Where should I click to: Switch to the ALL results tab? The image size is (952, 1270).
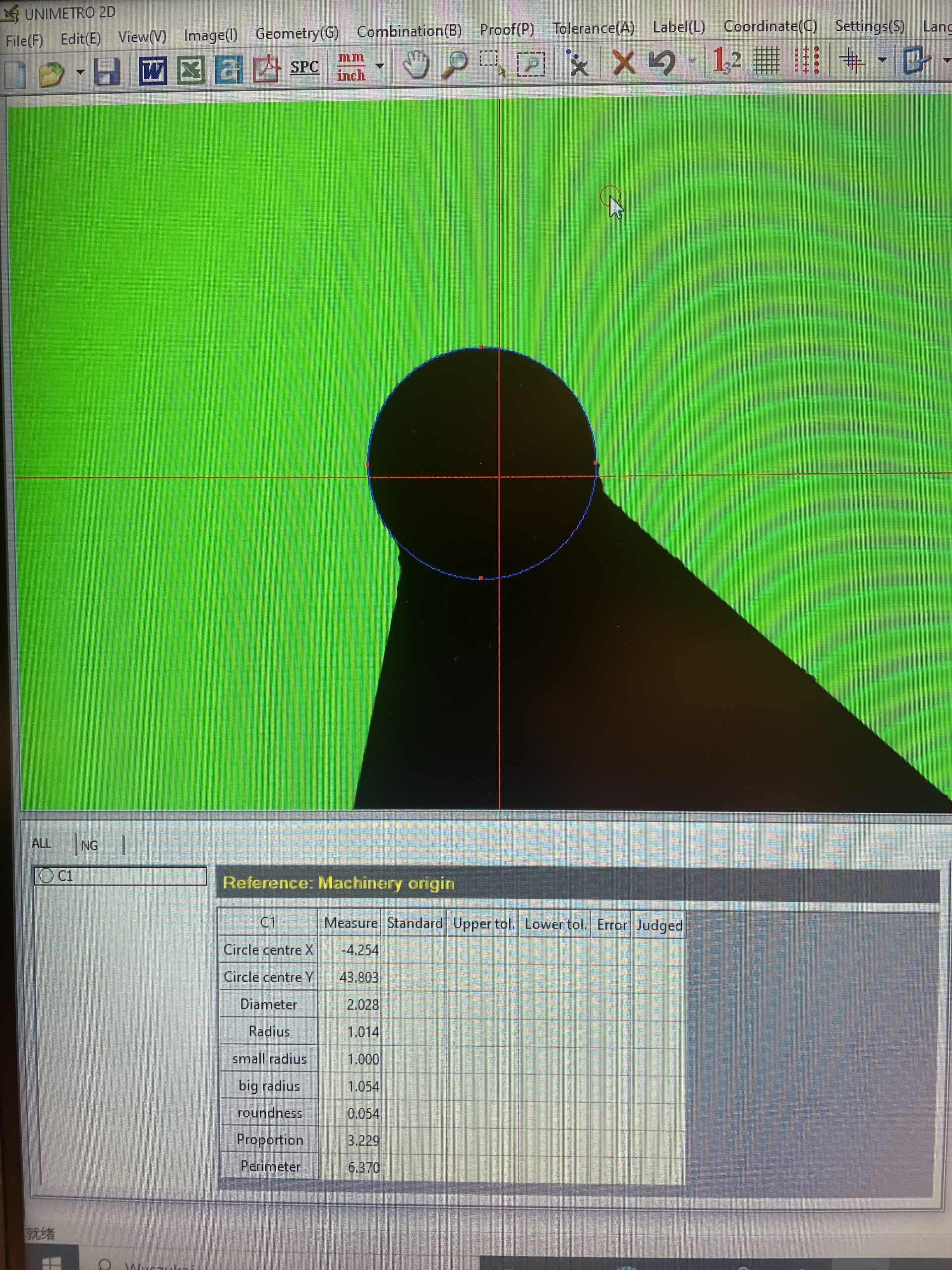[x=41, y=843]
